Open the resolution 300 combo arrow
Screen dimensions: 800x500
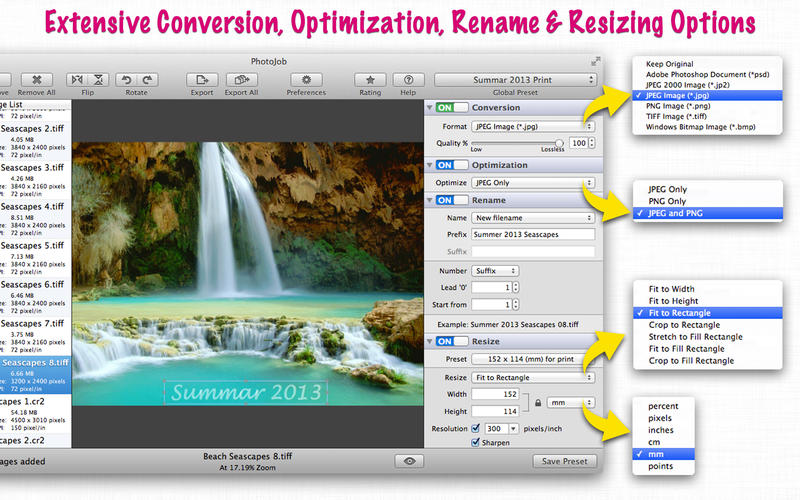pos(513,429)
